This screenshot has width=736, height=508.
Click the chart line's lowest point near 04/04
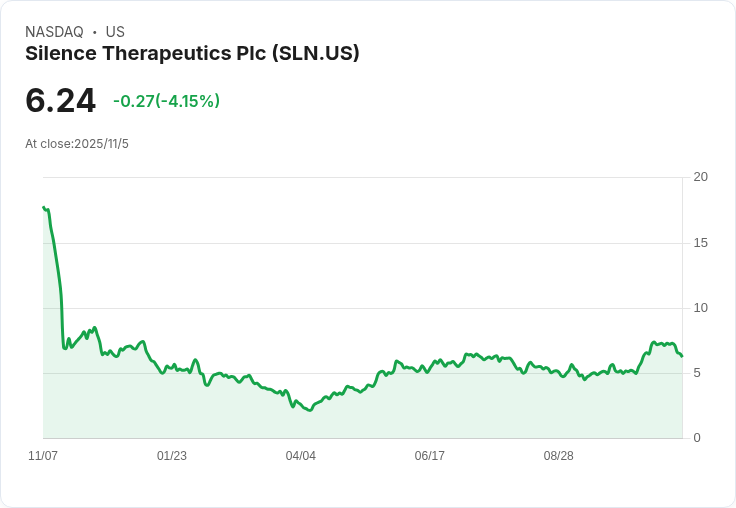(x=311, y=410)
